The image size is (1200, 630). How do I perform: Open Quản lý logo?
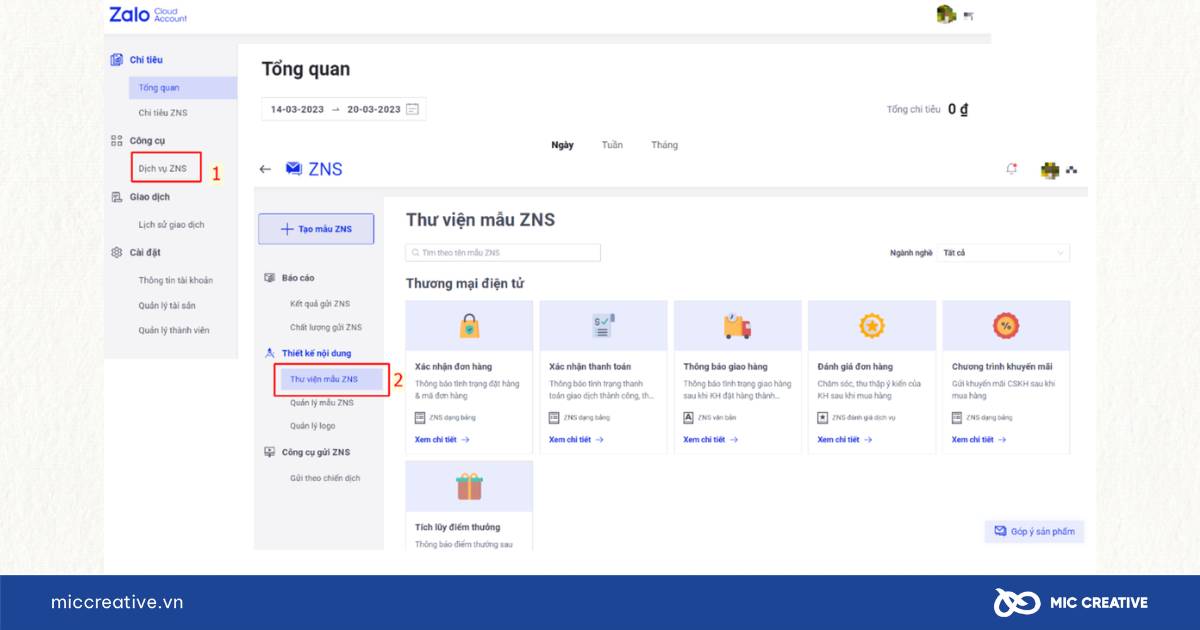pyautogui.click(x=313, y=426)
